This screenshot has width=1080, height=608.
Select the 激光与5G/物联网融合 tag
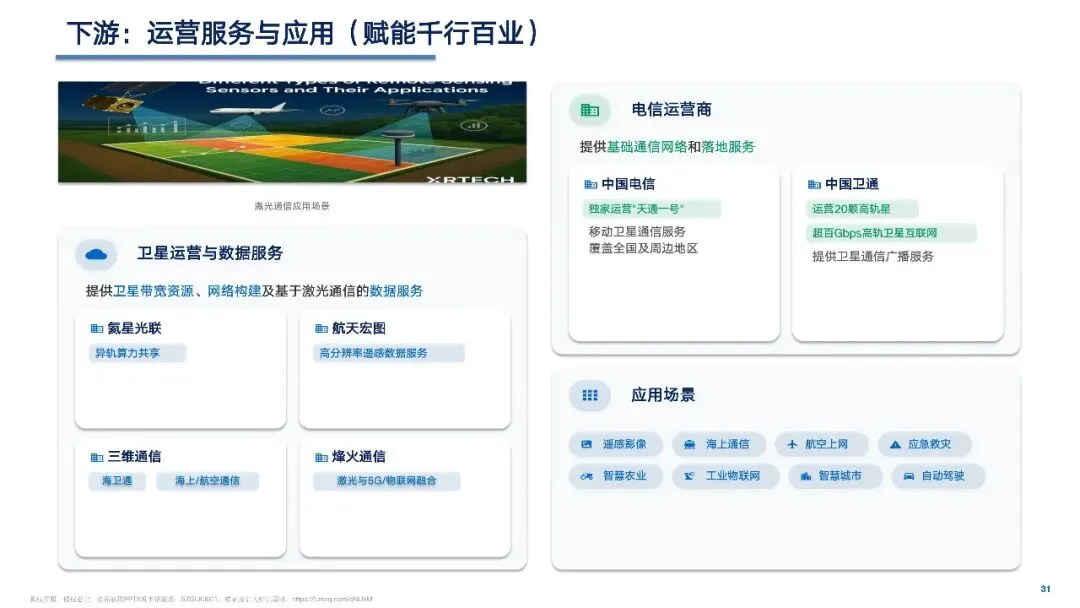(386, 481)
